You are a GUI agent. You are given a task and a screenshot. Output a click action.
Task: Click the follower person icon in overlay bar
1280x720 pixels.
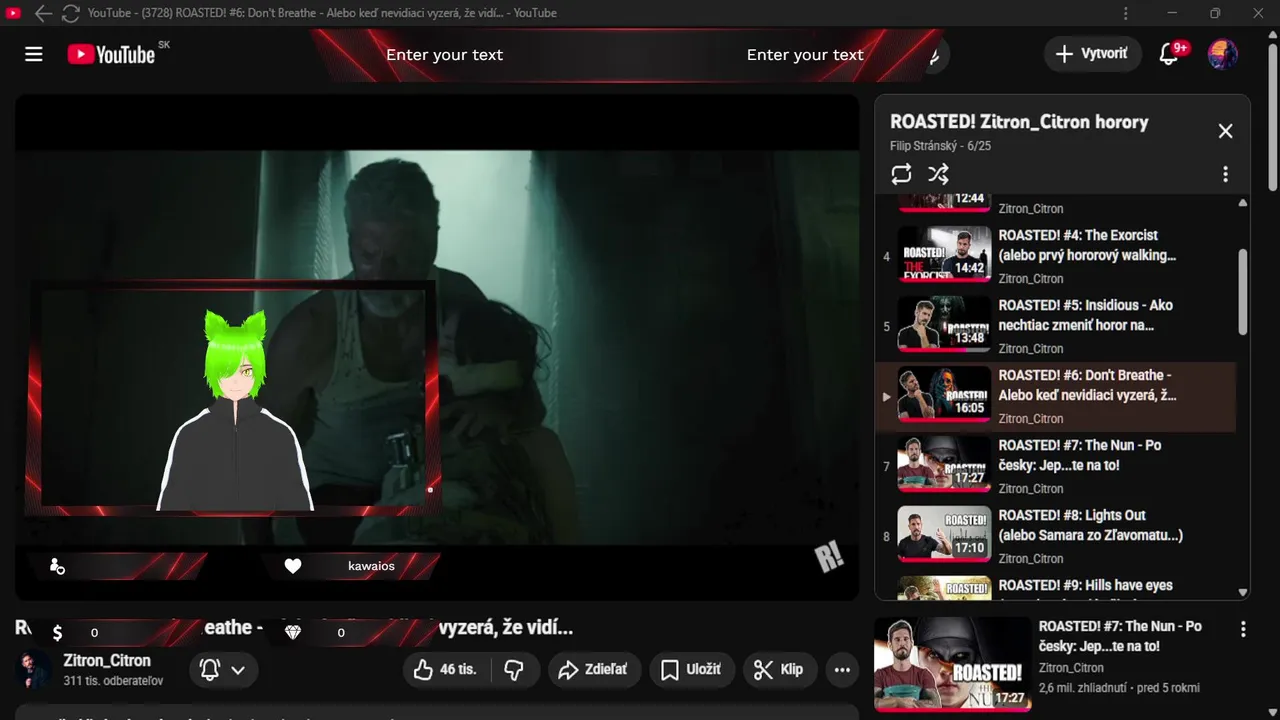coord(57,567)
